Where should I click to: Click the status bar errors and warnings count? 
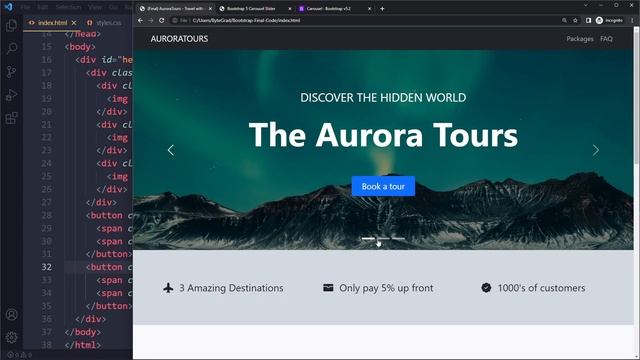[x=20, y=355]
